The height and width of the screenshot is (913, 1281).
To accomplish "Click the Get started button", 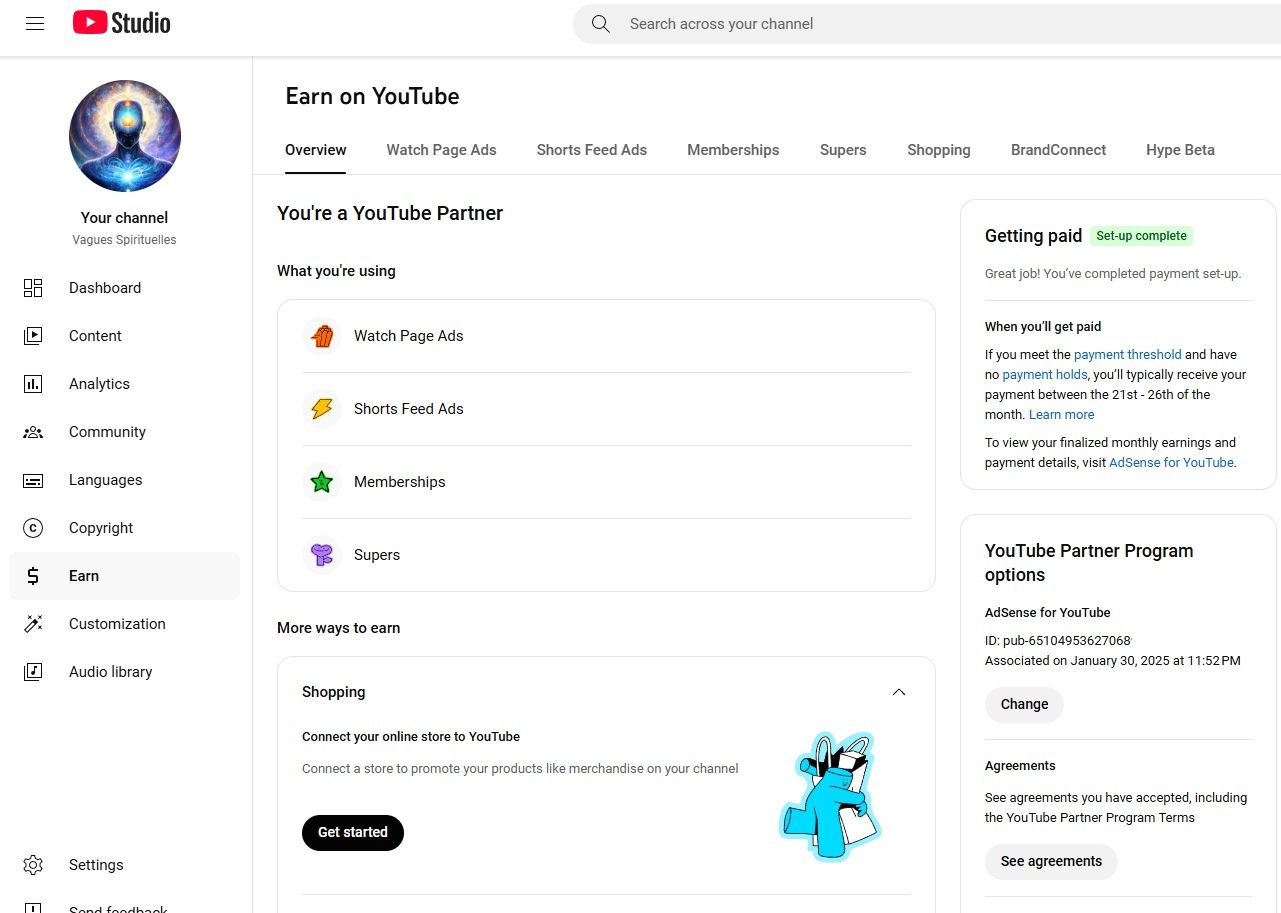I will 353,832.
